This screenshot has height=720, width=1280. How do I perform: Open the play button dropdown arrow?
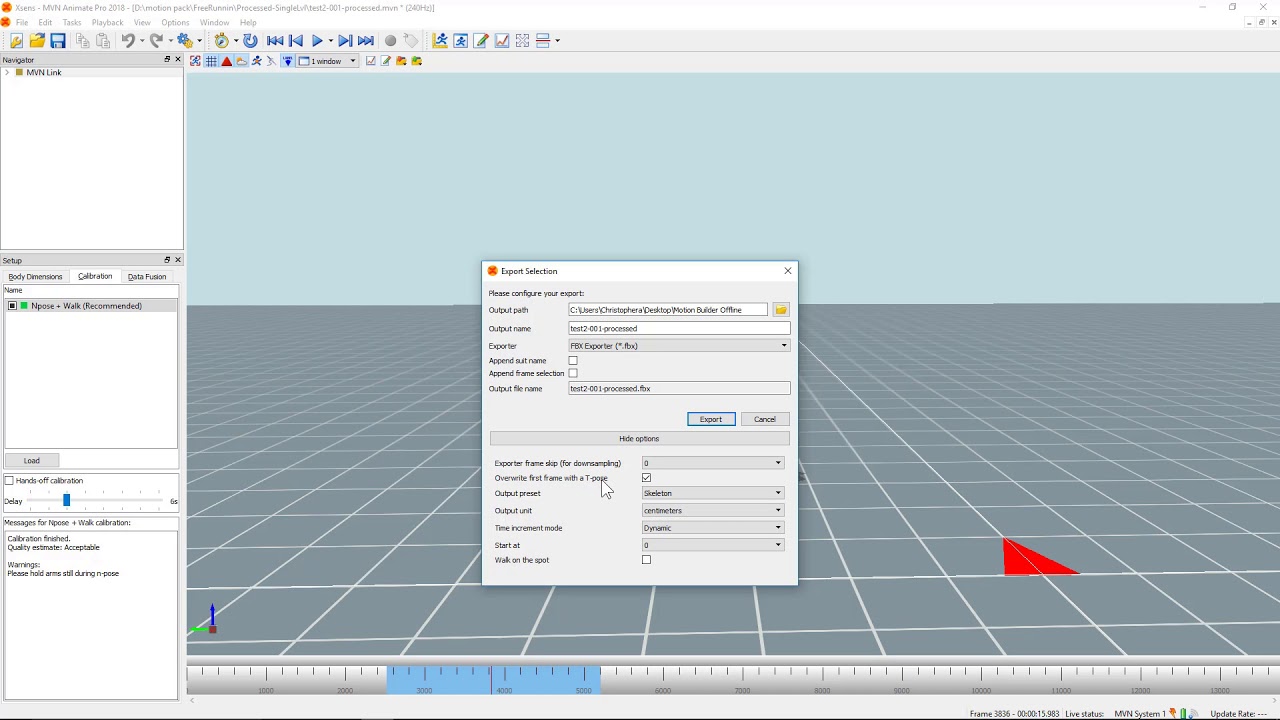pos(330,41)
